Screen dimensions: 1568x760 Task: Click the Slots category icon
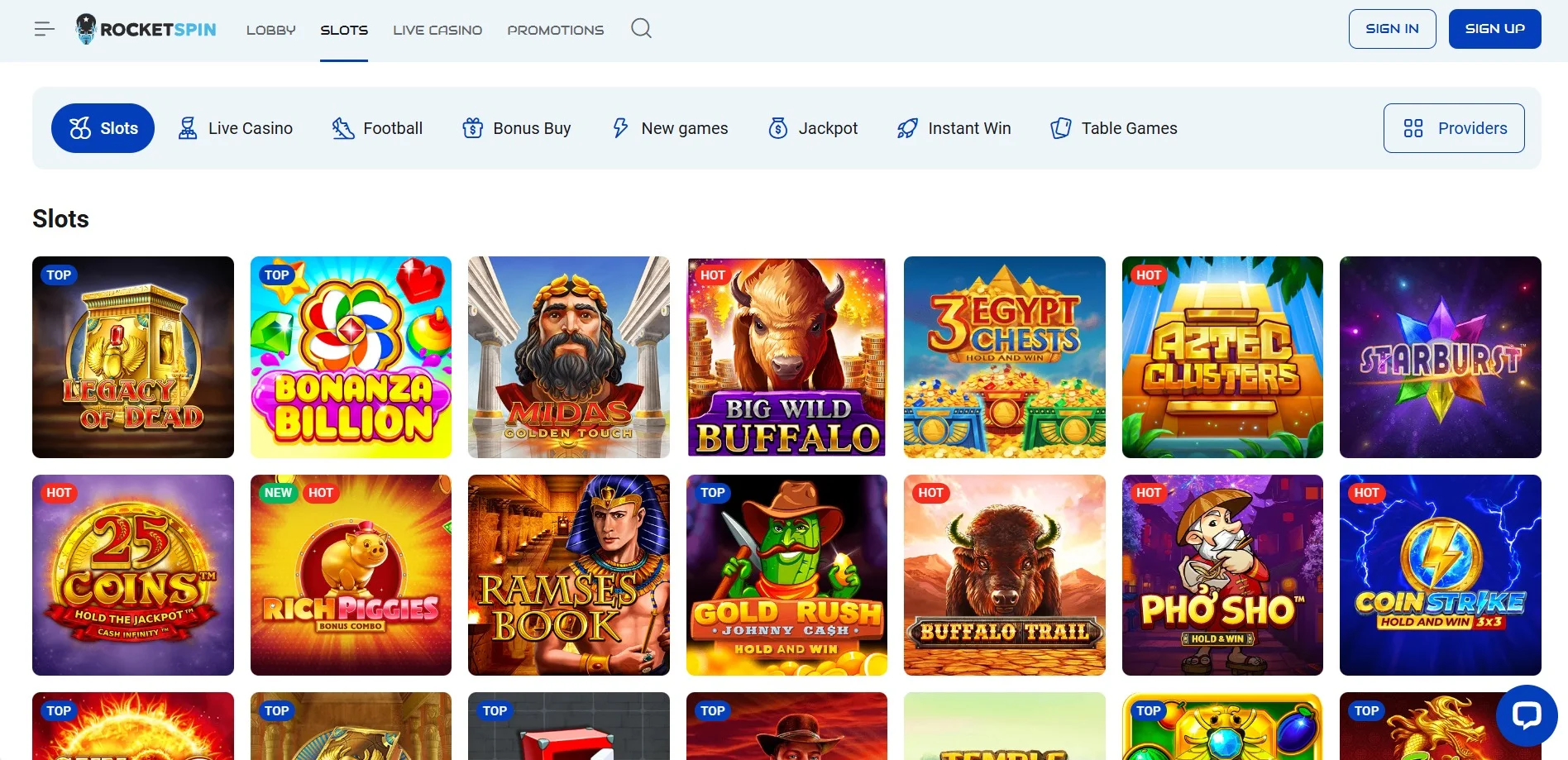(80, 128)
